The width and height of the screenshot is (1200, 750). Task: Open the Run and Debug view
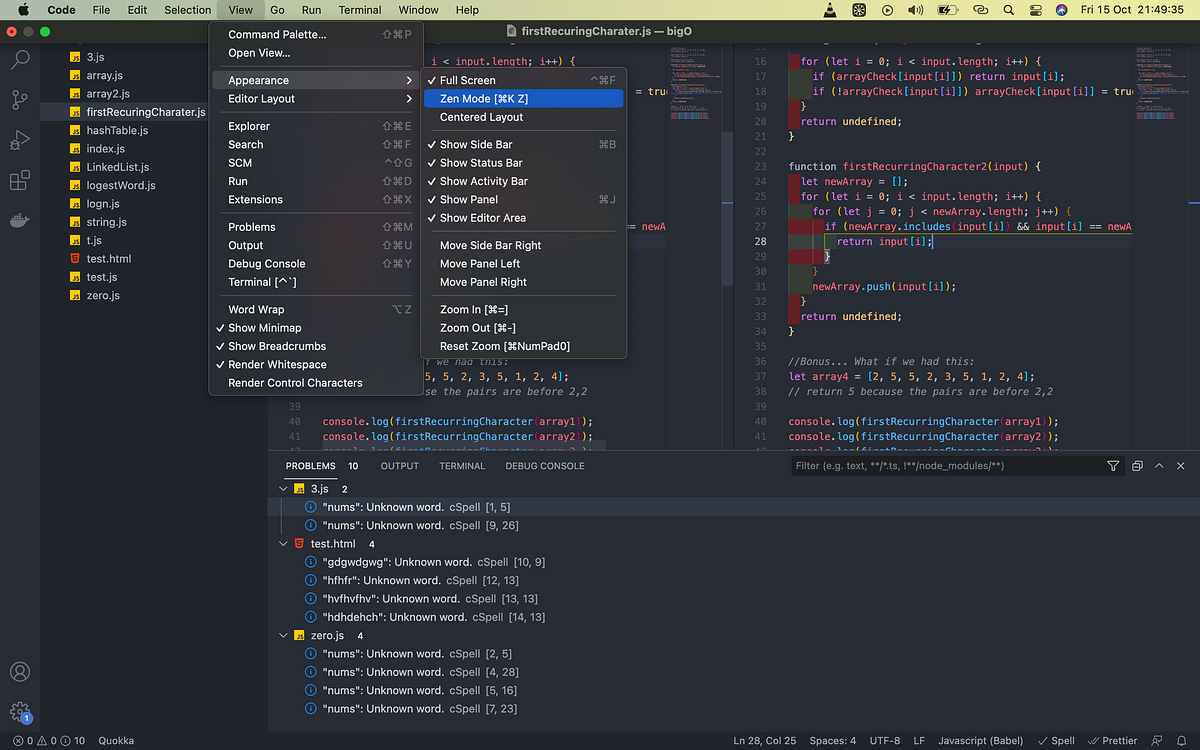pos(20,140)
